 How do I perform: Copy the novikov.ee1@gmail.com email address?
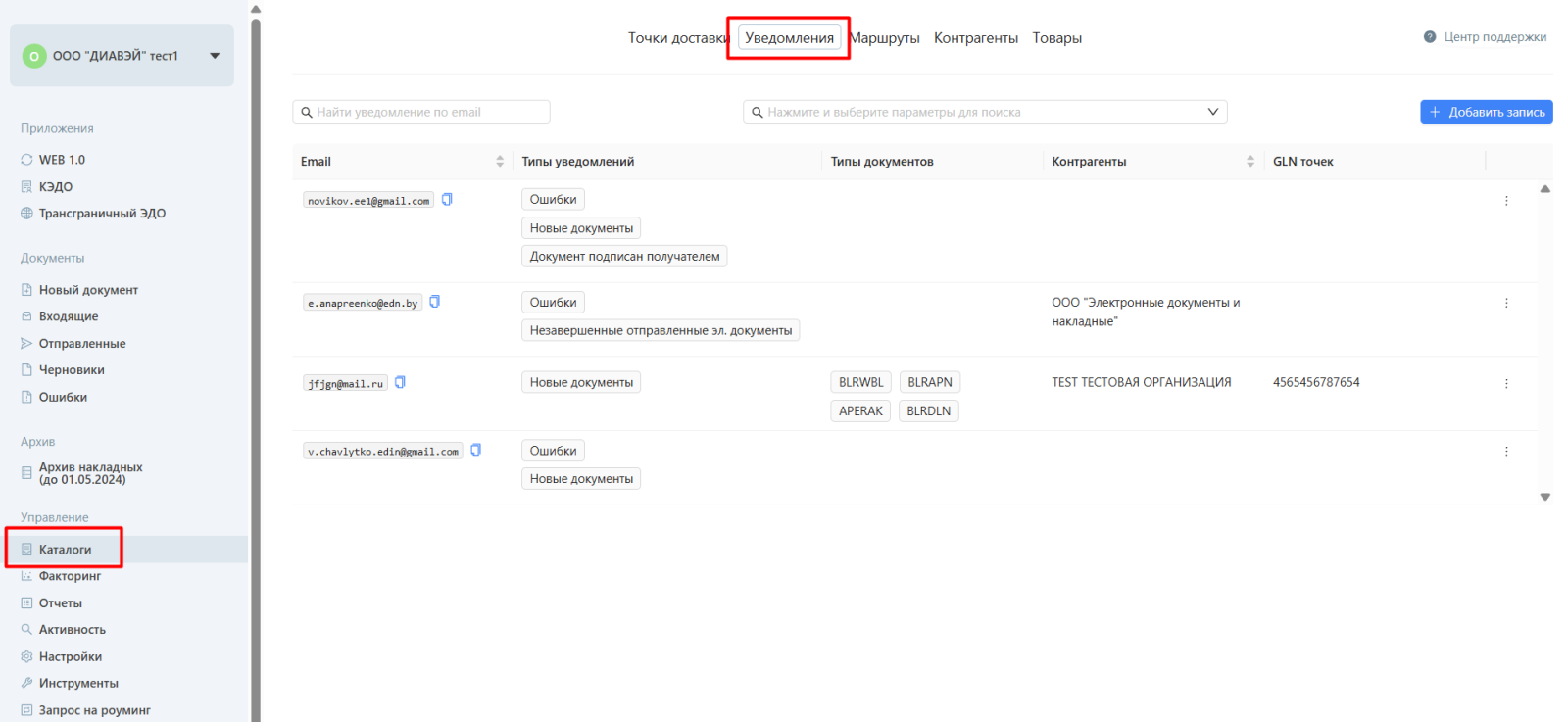tap(447, 200)
